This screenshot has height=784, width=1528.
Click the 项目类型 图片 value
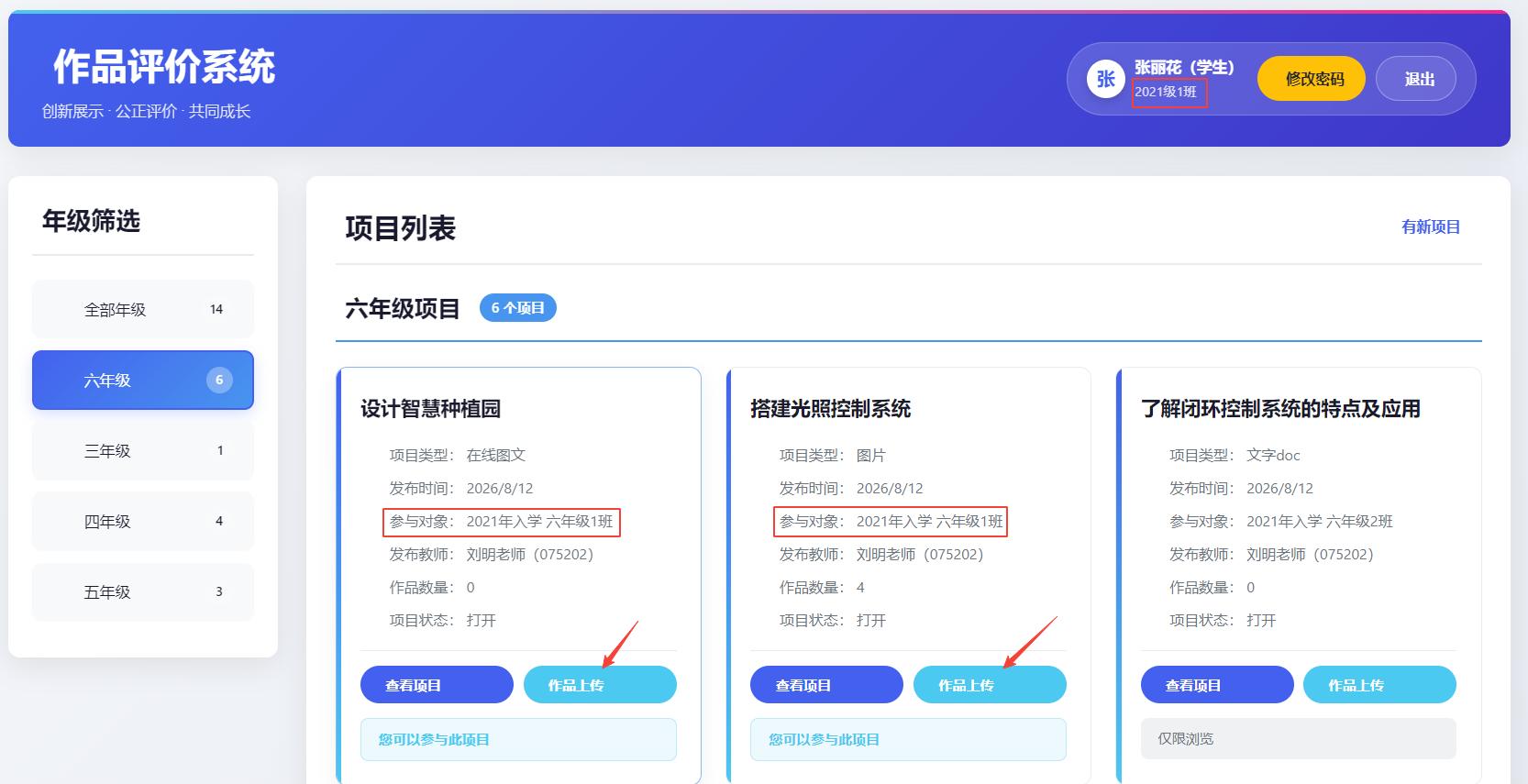[871, 456]
